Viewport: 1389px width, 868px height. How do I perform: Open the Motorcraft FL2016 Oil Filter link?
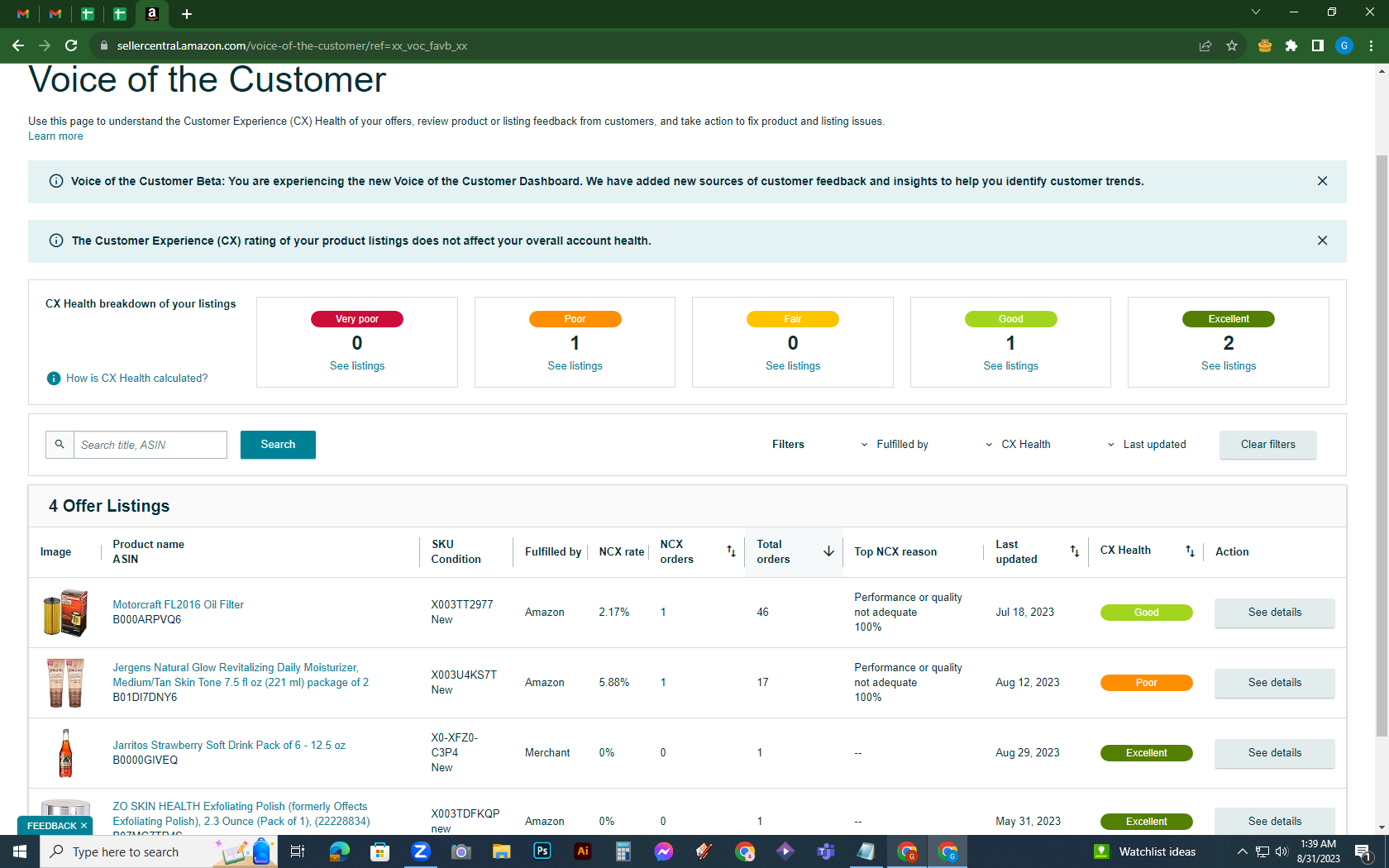179,605
